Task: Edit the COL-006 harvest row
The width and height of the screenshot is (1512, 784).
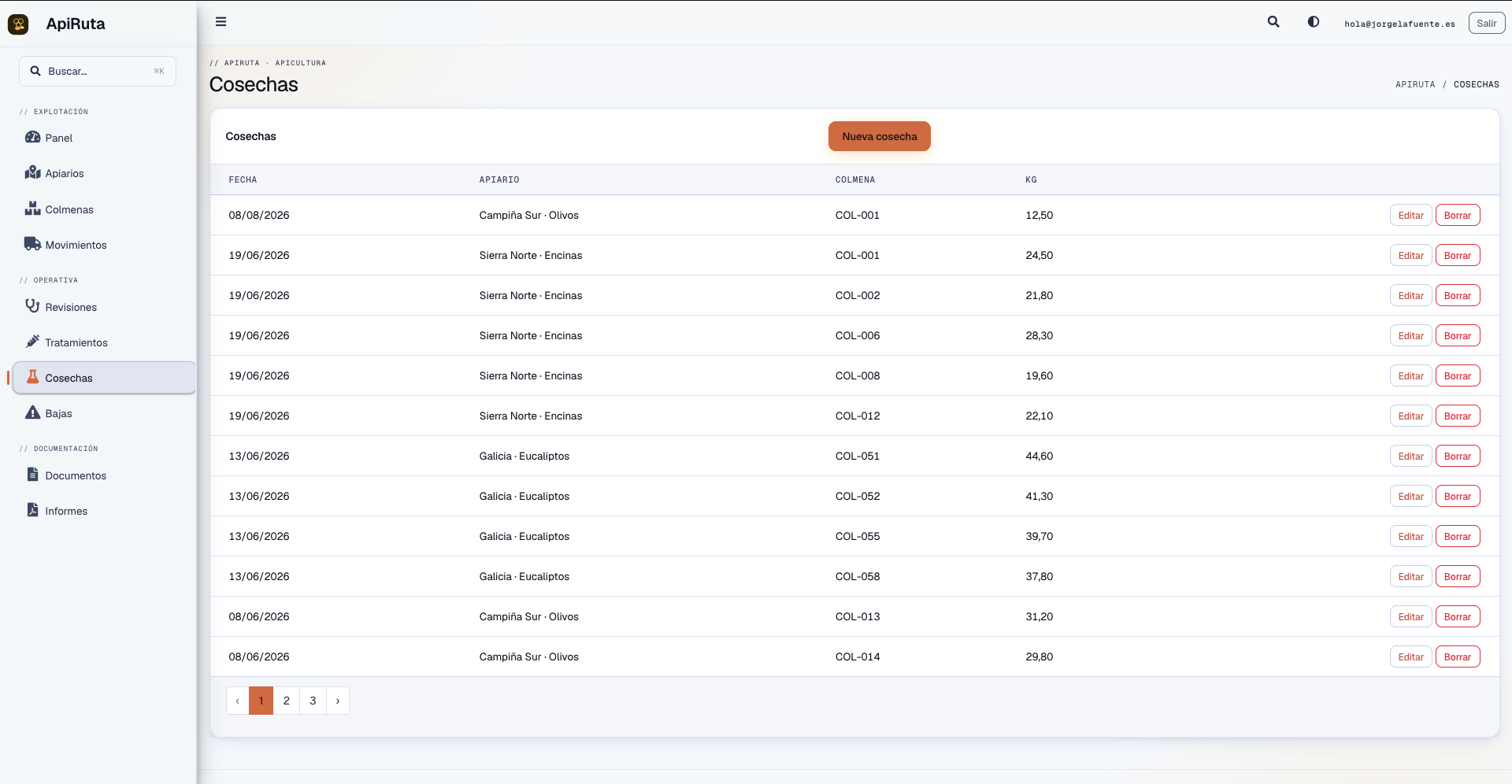Action: tap(1410, 336)
